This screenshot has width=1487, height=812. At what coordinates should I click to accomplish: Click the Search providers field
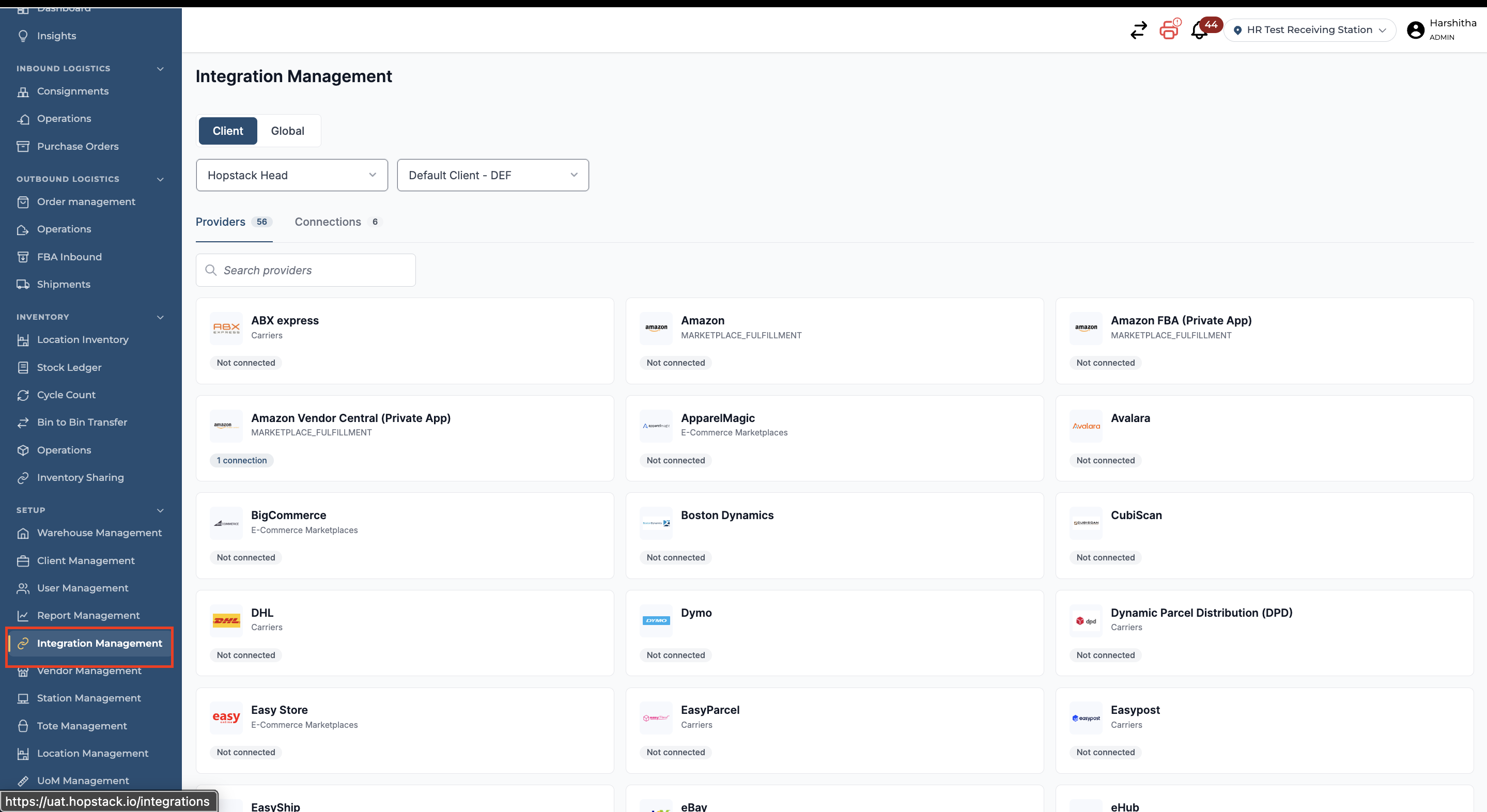306,270
